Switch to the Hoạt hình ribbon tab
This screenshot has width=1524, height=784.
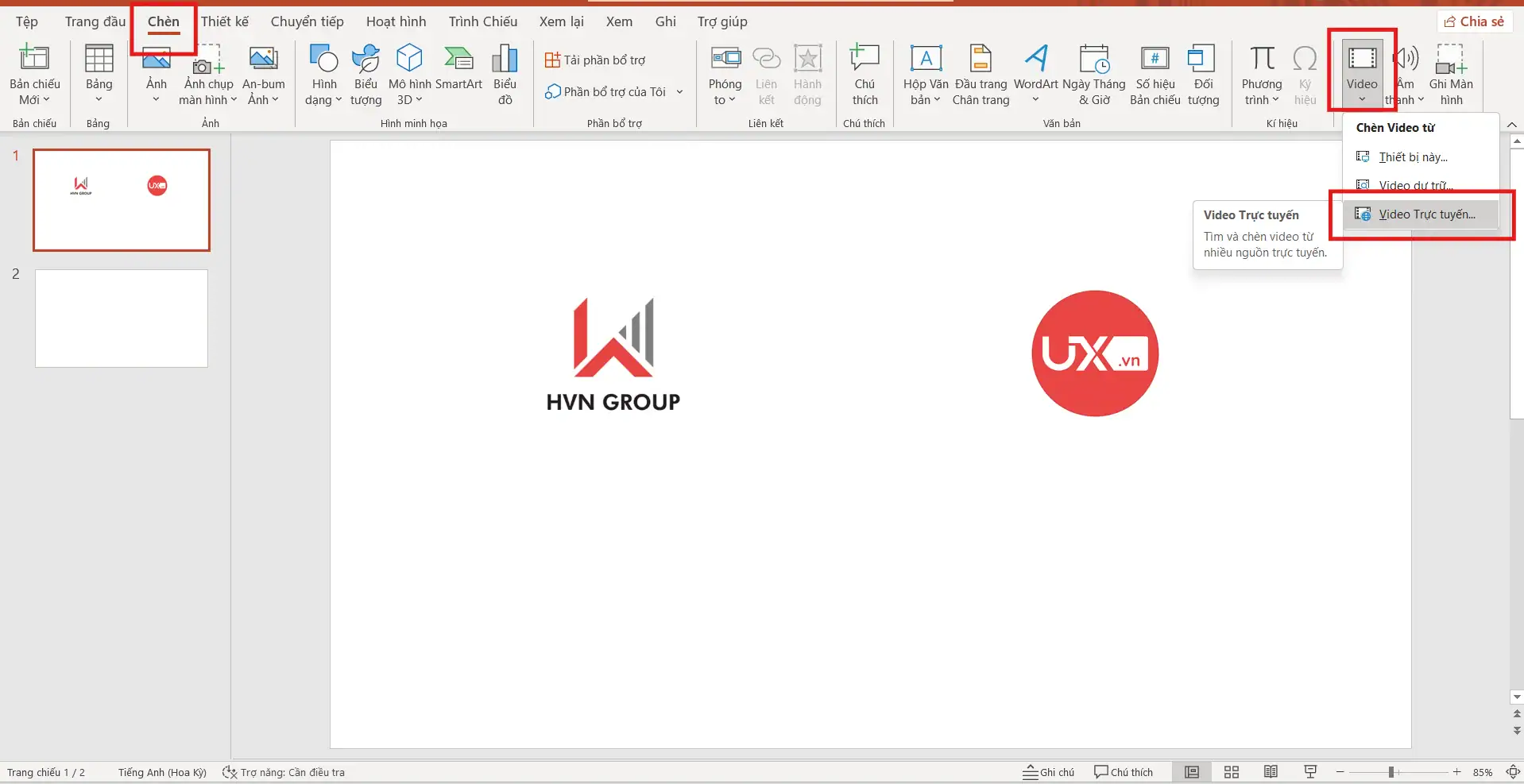[395, 21]
